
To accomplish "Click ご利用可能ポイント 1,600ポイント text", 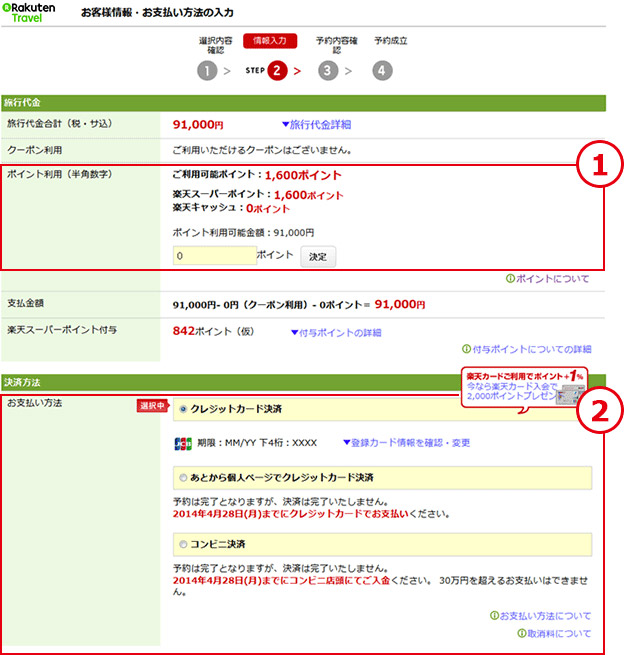I will (257, 175).
